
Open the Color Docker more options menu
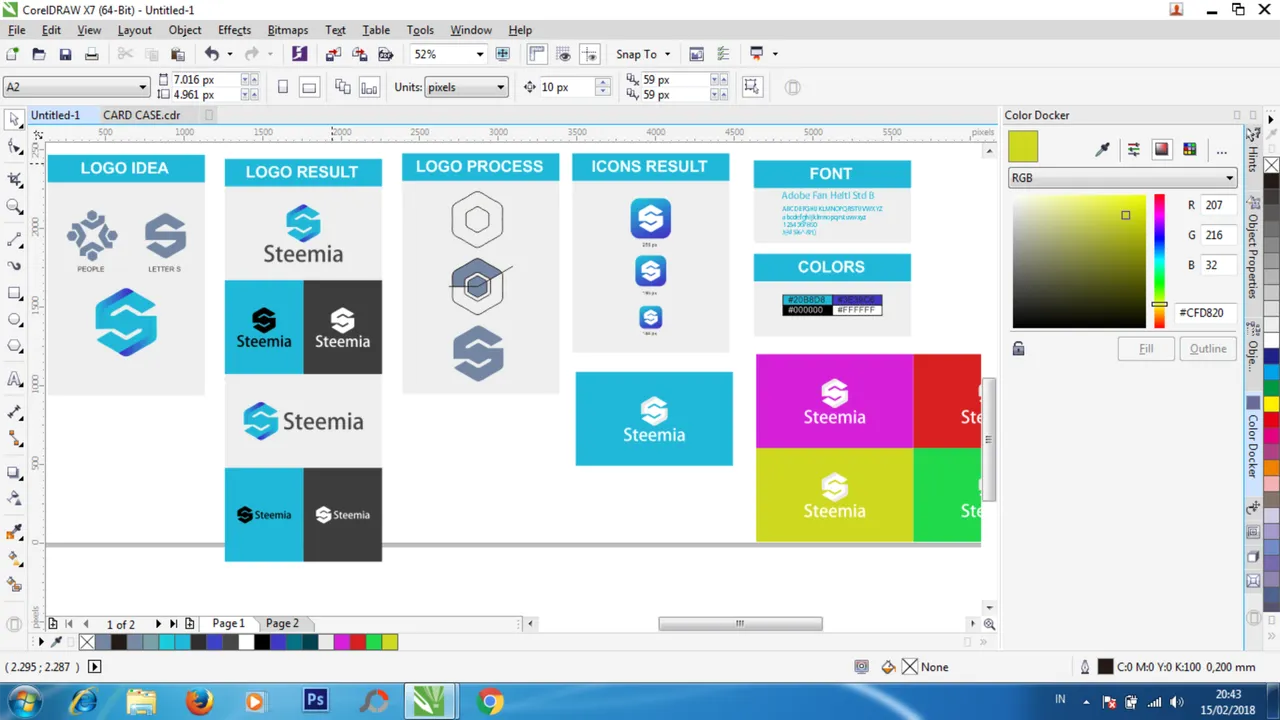click(1221, 151)
